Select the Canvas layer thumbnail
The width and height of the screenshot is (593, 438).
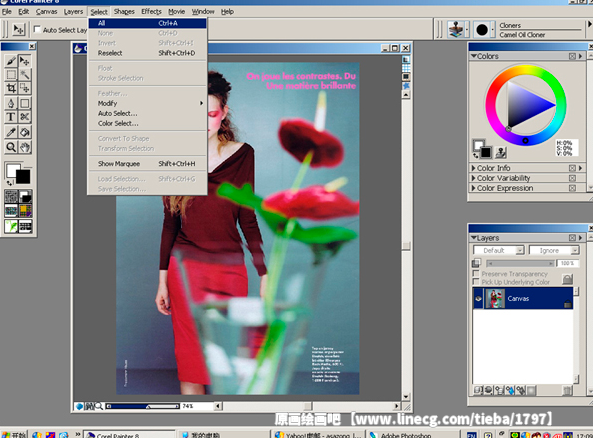(x=495, y=298)
